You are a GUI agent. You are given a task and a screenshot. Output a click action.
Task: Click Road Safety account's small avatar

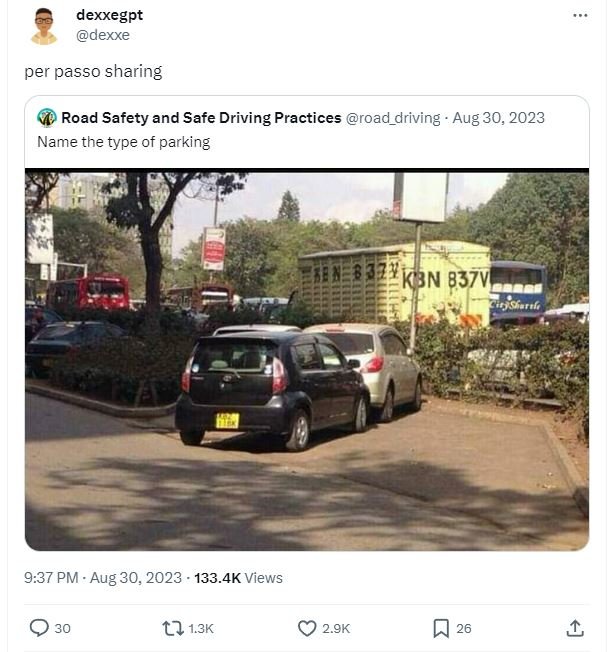tap(46, 118)
